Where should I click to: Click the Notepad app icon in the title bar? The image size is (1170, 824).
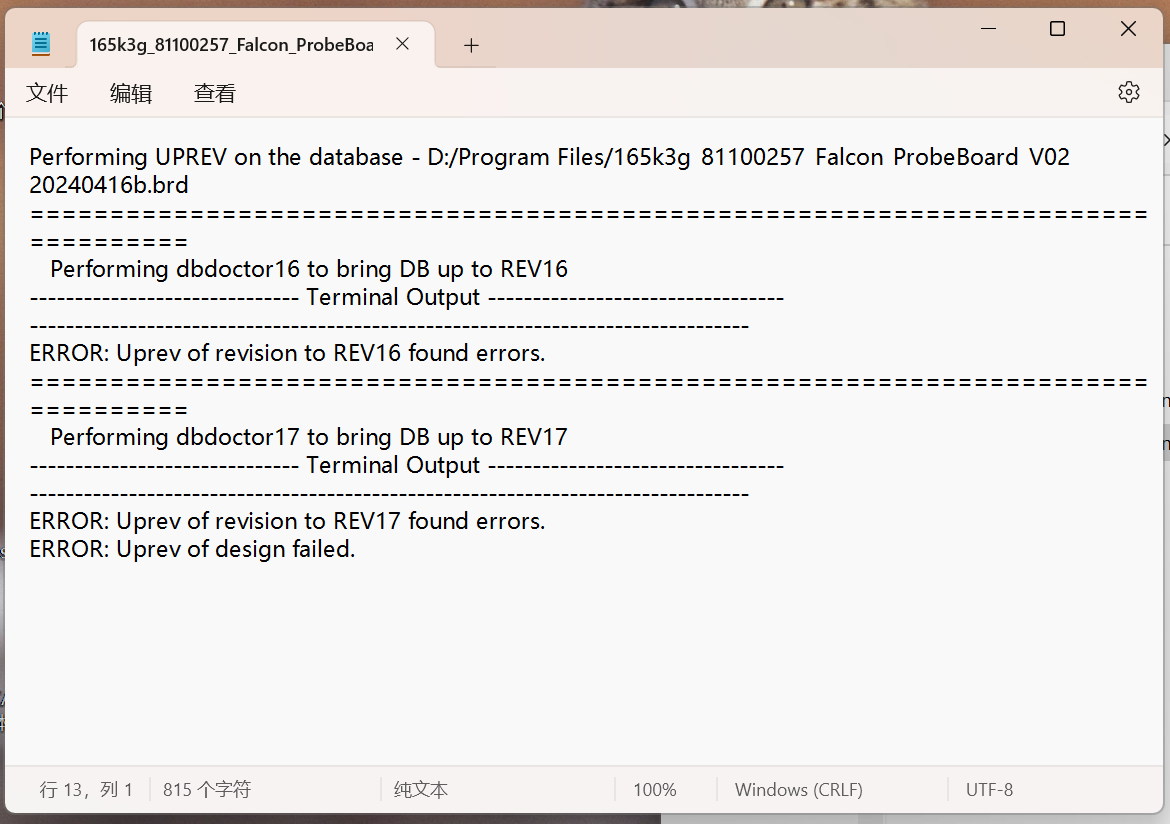click(41, 44)
